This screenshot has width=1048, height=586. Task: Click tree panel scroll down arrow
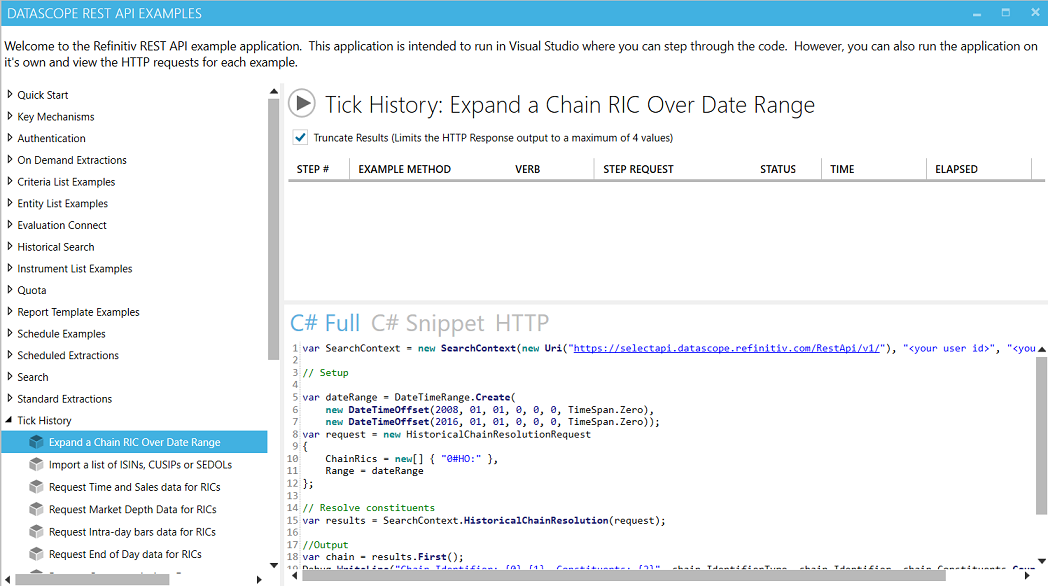click(273, 565)
